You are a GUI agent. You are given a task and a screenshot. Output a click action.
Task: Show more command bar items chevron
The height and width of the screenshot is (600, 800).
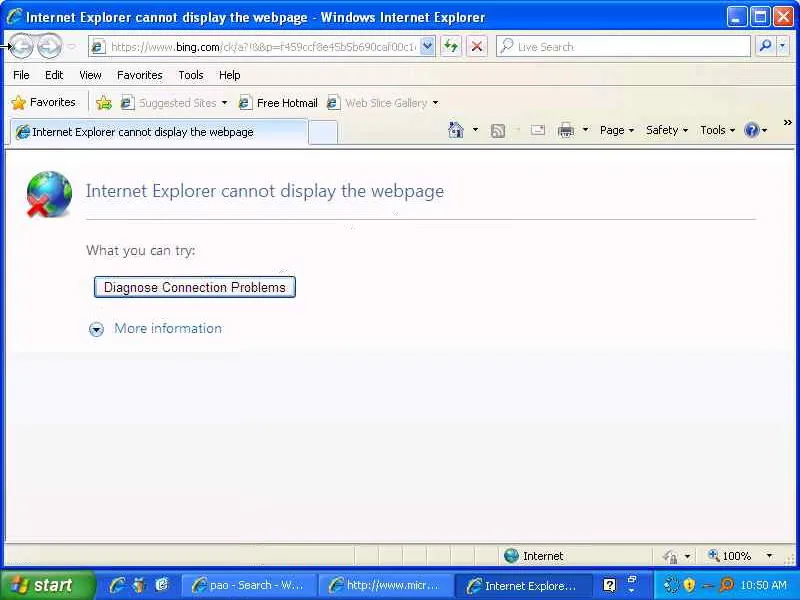click(787, 122)
